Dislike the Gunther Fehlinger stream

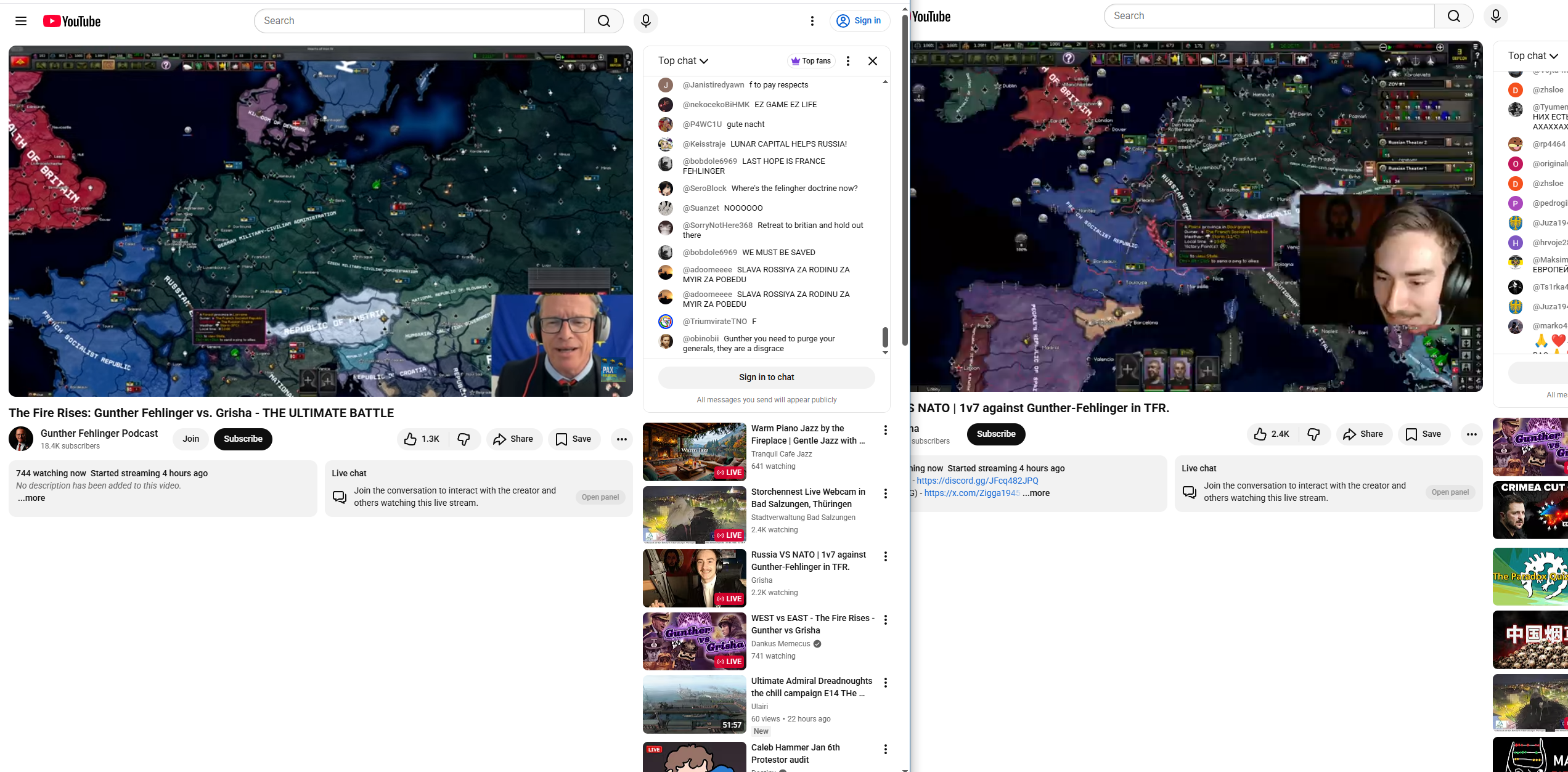point(464,439)
